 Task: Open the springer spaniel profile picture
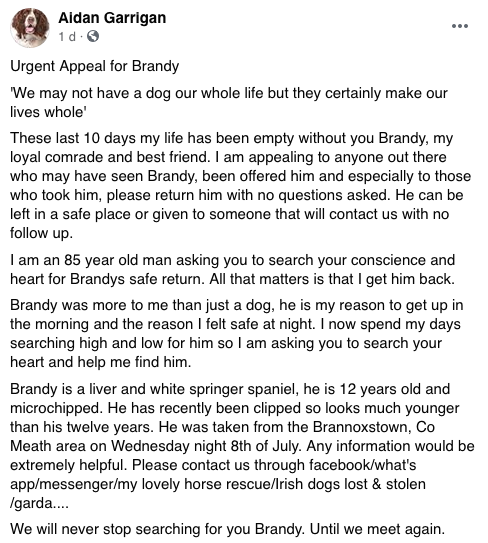30,27
